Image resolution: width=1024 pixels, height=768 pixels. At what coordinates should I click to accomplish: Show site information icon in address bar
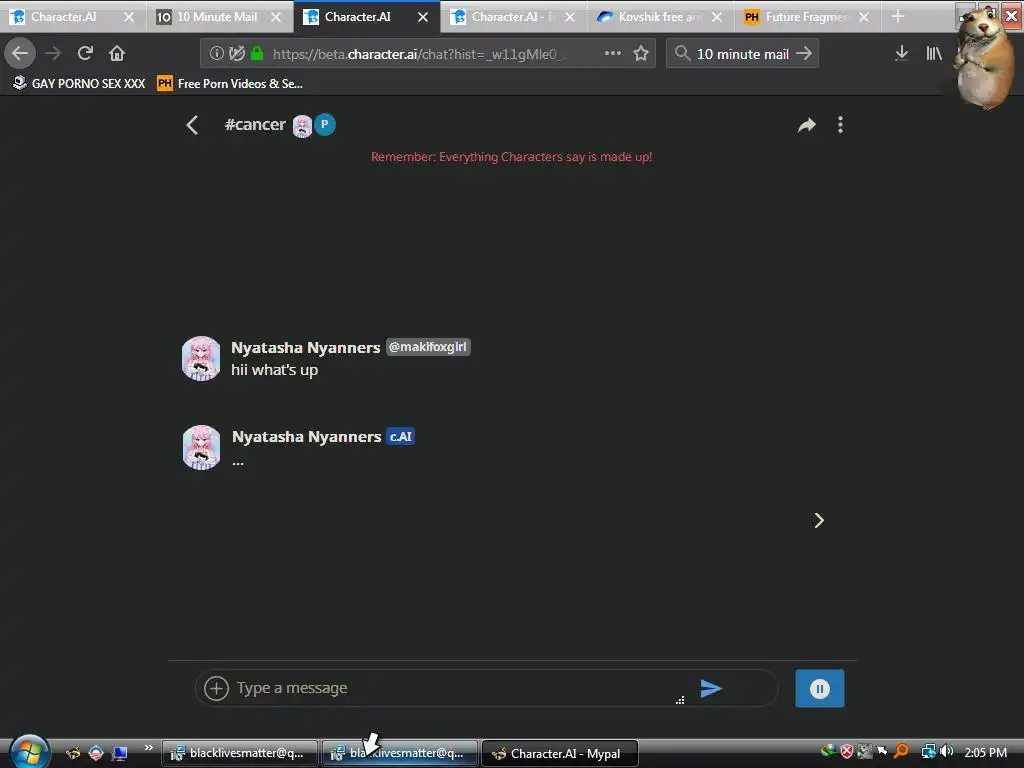(x=216, y=54)
